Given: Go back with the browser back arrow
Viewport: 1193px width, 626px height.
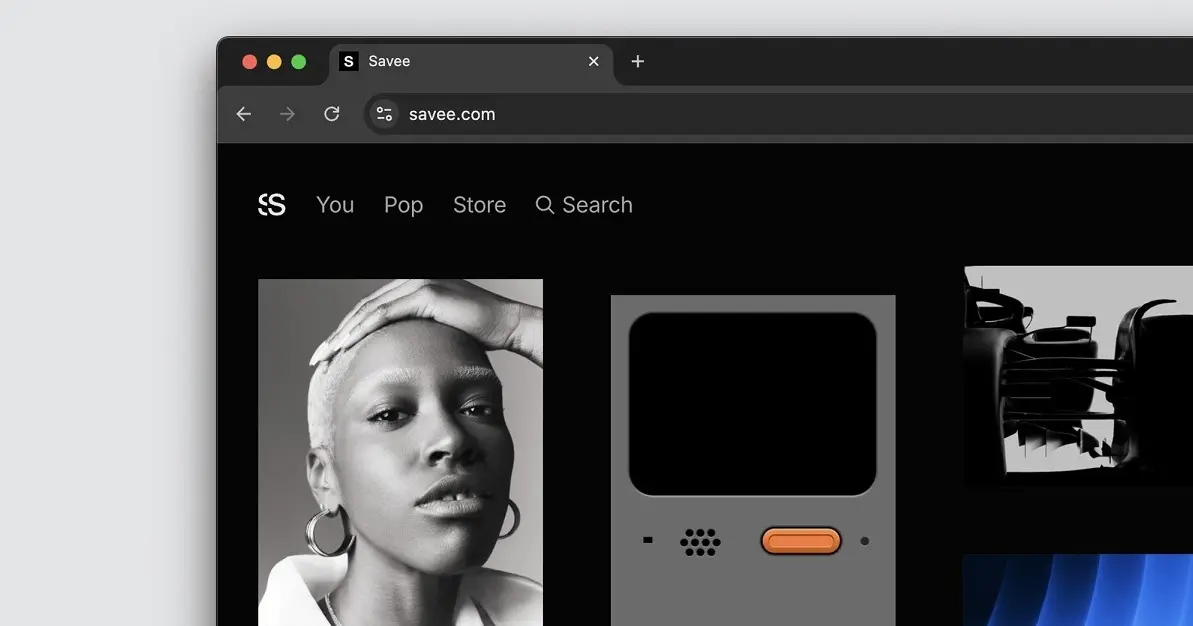Looking at the screenshot, I should (243, 114).
